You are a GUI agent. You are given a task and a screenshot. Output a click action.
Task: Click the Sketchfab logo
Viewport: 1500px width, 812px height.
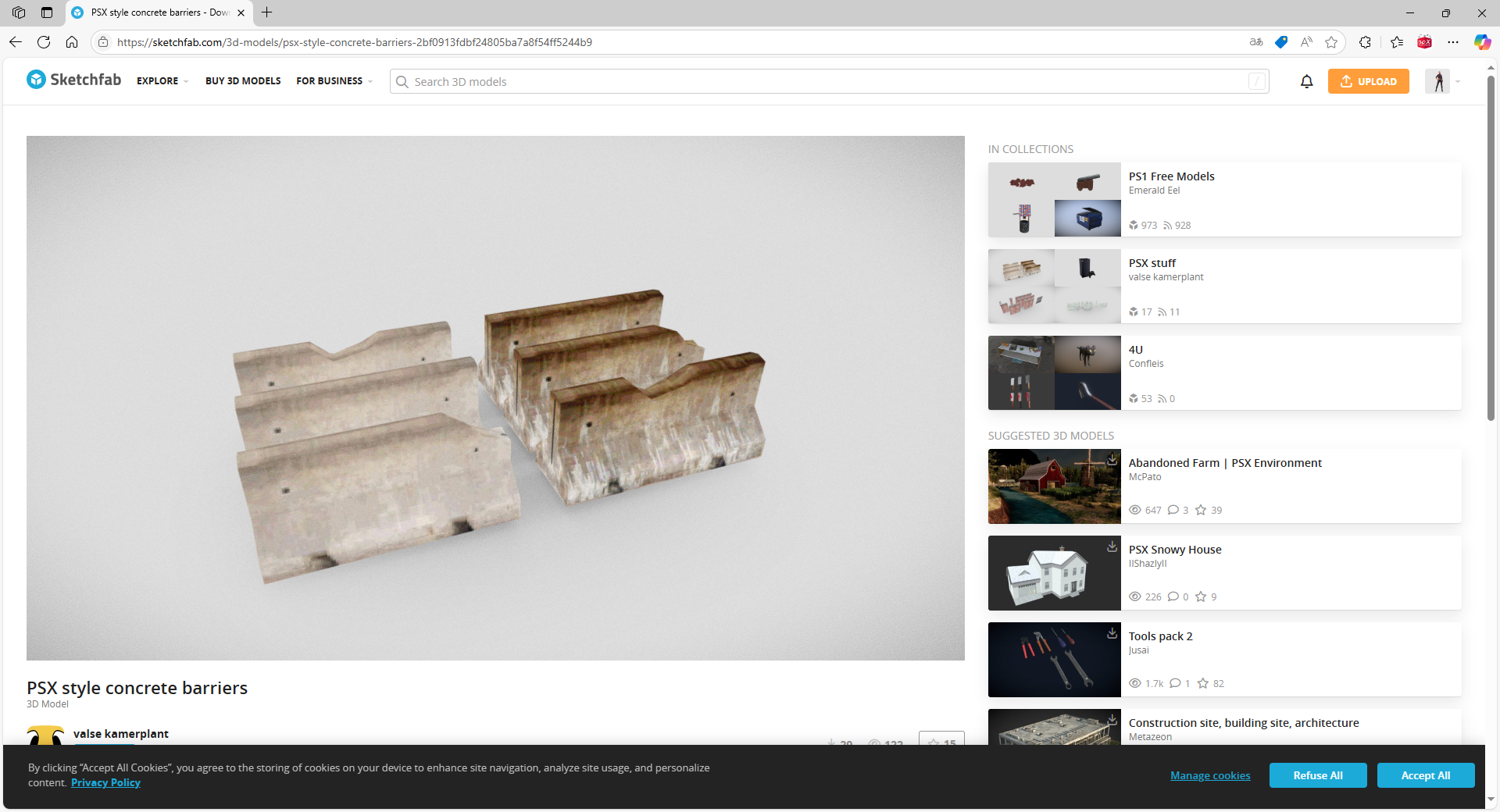pos(73,80)
